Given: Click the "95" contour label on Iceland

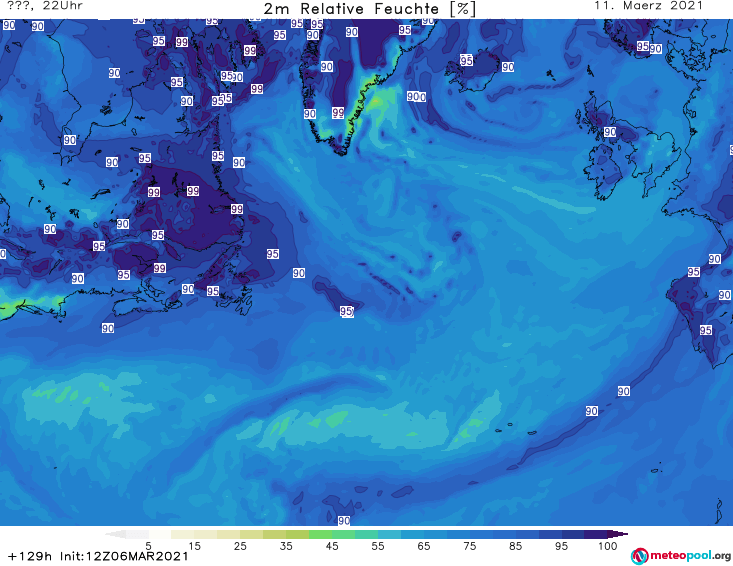Looking at the screenshot, I should click(x=466, y=61).
